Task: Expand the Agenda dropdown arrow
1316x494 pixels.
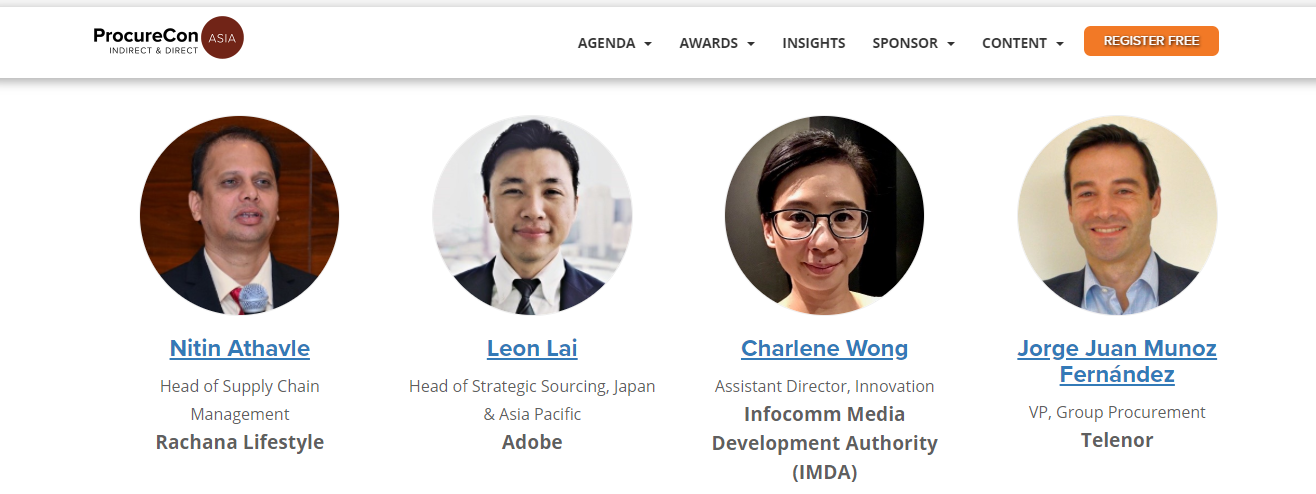Action: 648,44
